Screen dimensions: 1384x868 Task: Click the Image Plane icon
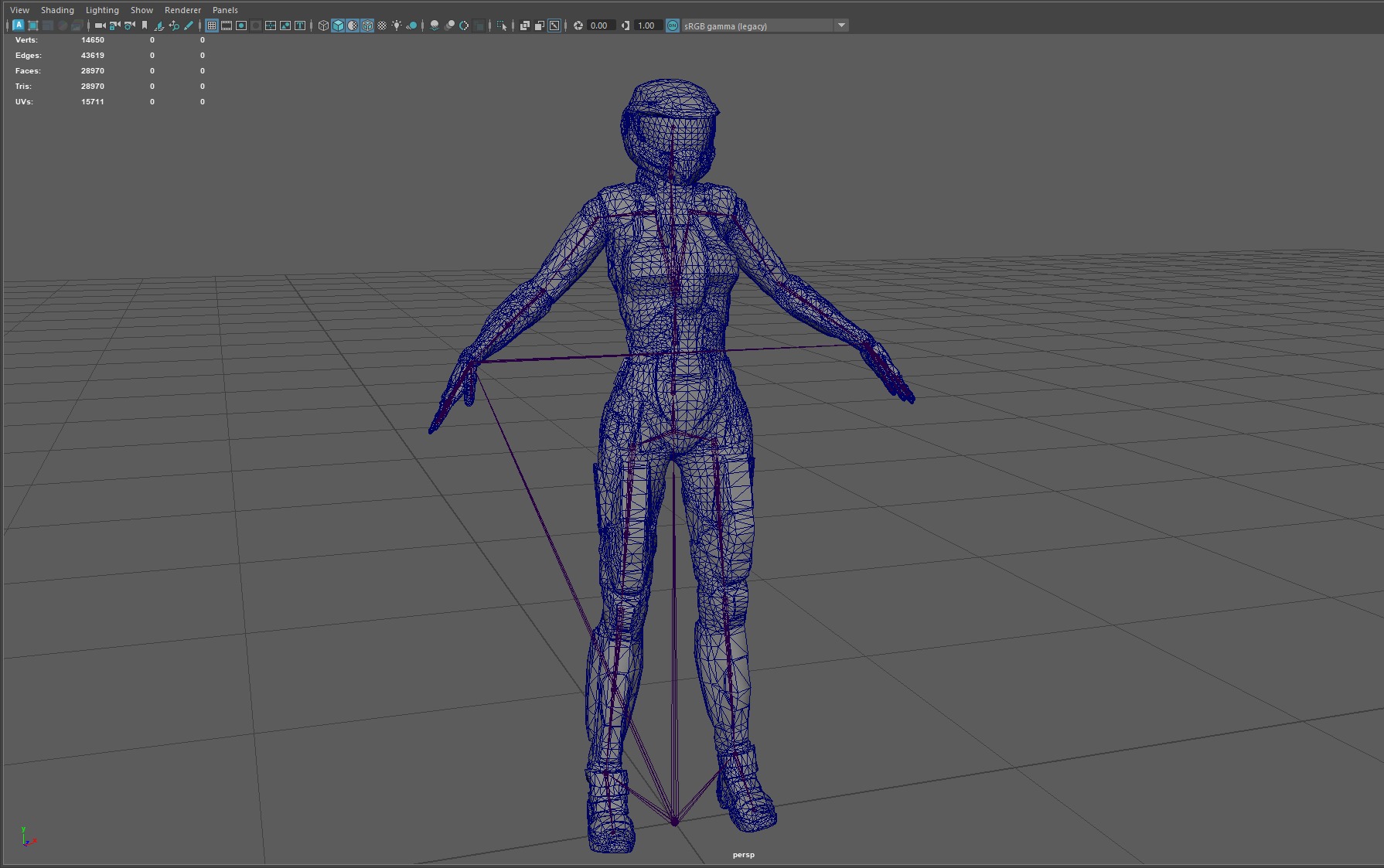click(x=159, y=26)
